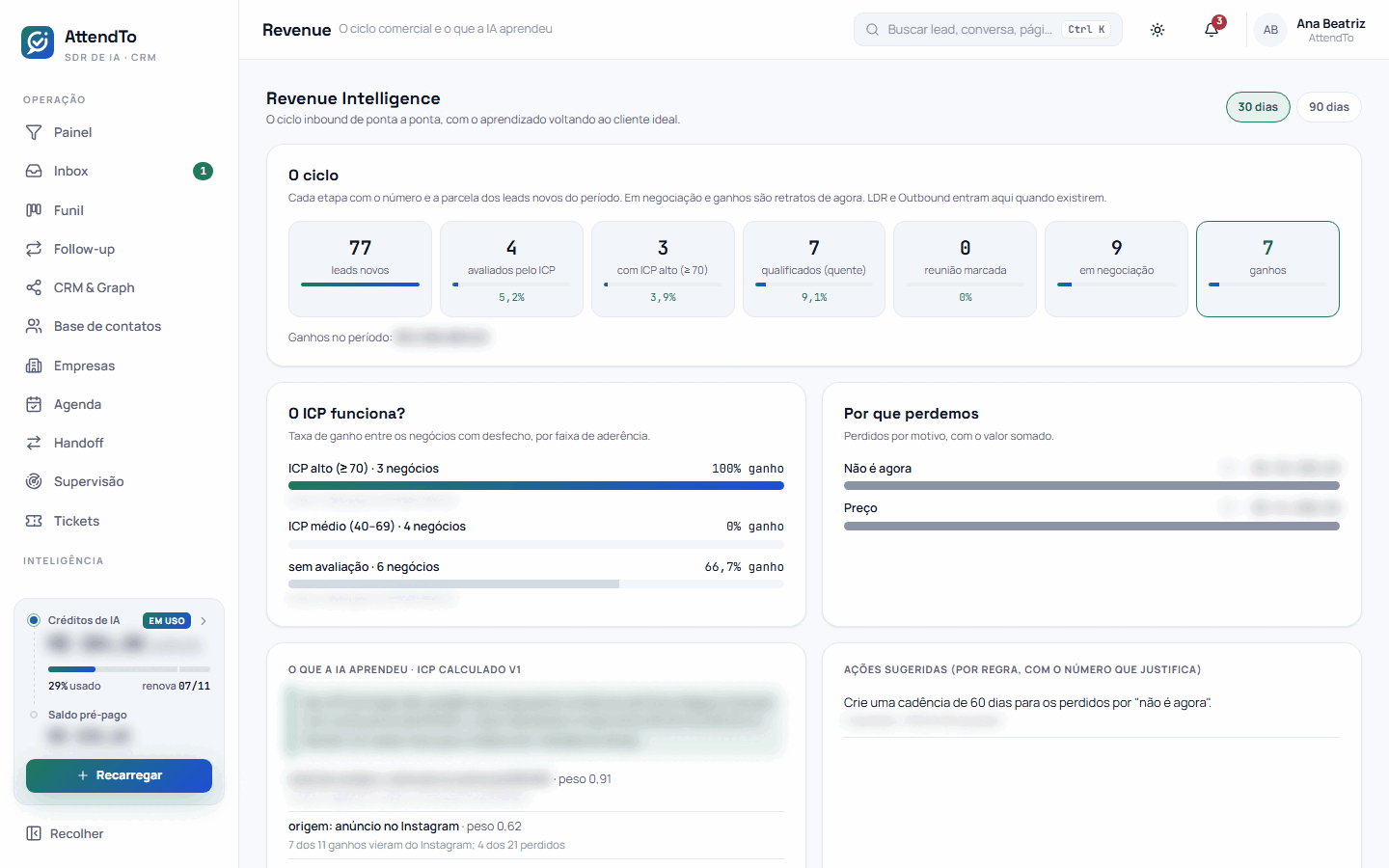Click the Recolher sidebar label

pos(77,833)
